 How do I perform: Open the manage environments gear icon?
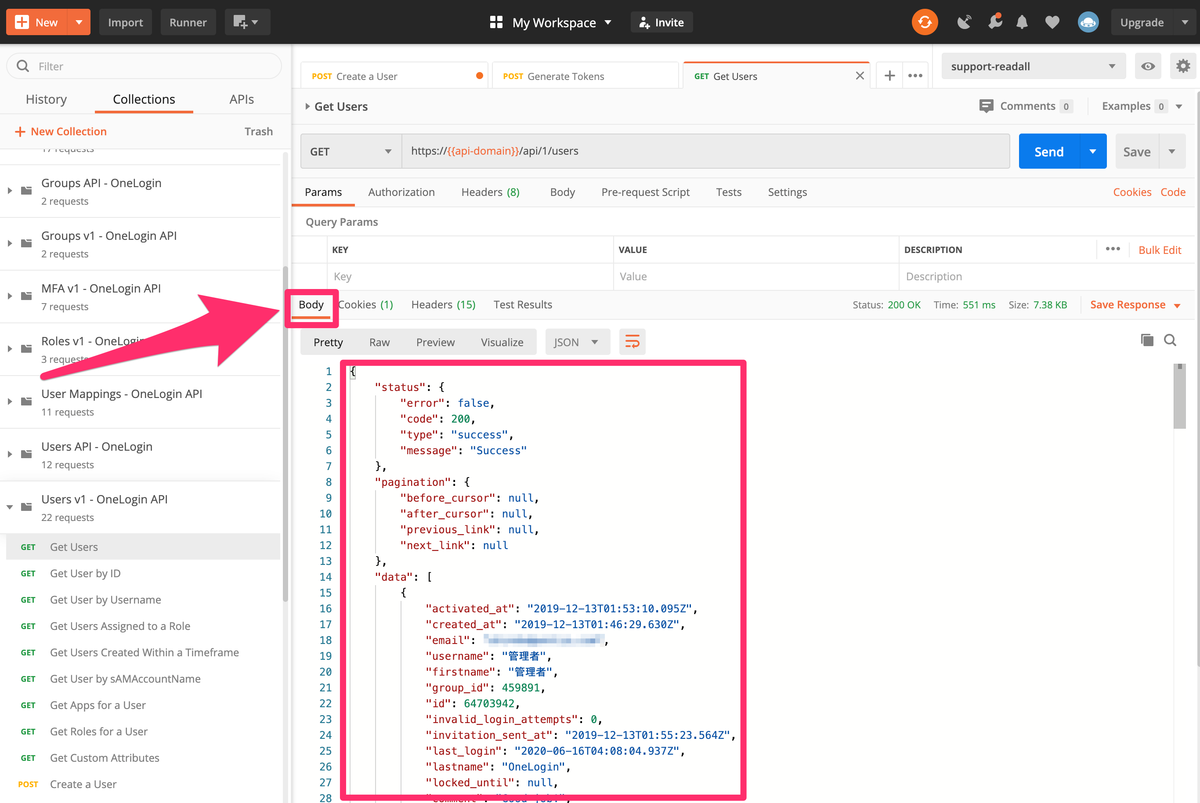tap(1183, 67)
